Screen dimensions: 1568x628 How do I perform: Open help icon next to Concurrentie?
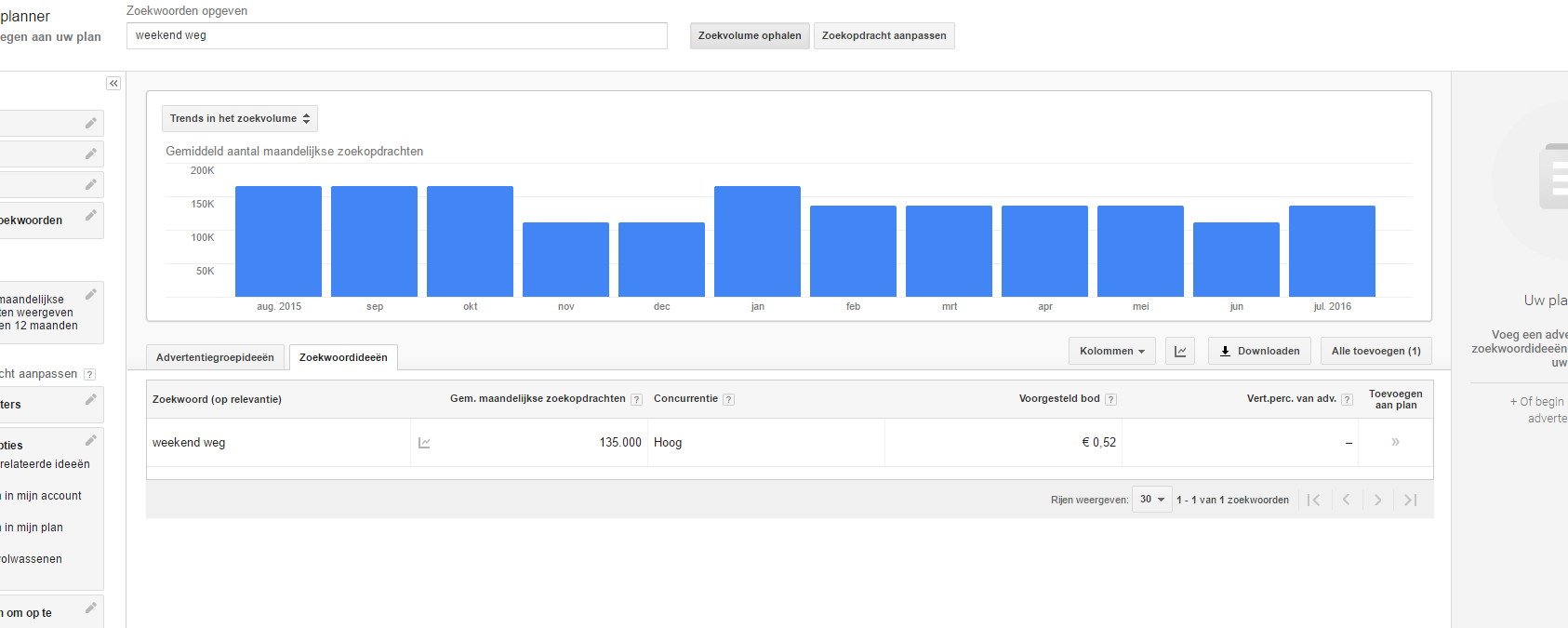pos(729,399)
